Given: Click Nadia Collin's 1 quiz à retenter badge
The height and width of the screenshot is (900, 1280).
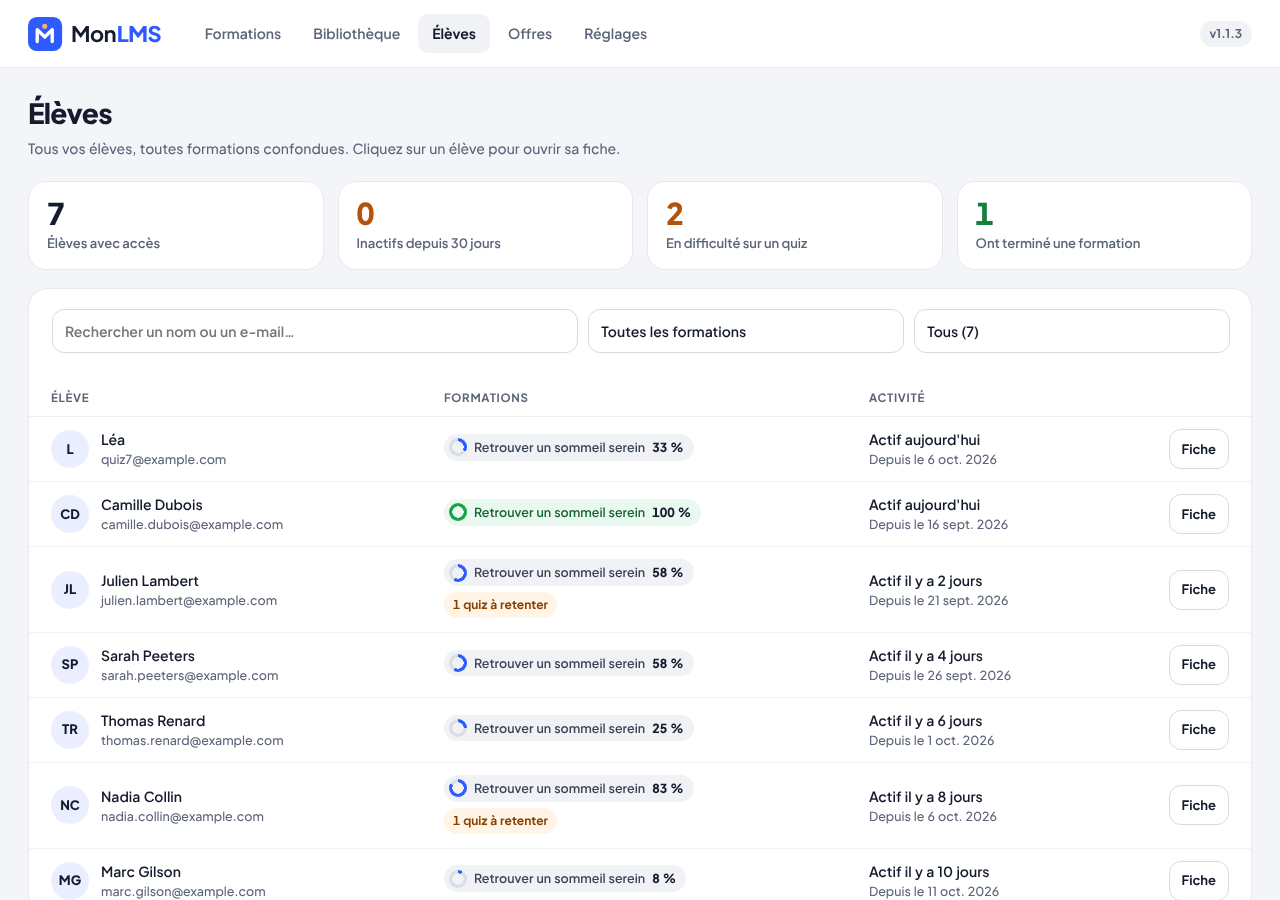Looking at the screenshot, I should [501, 821].
